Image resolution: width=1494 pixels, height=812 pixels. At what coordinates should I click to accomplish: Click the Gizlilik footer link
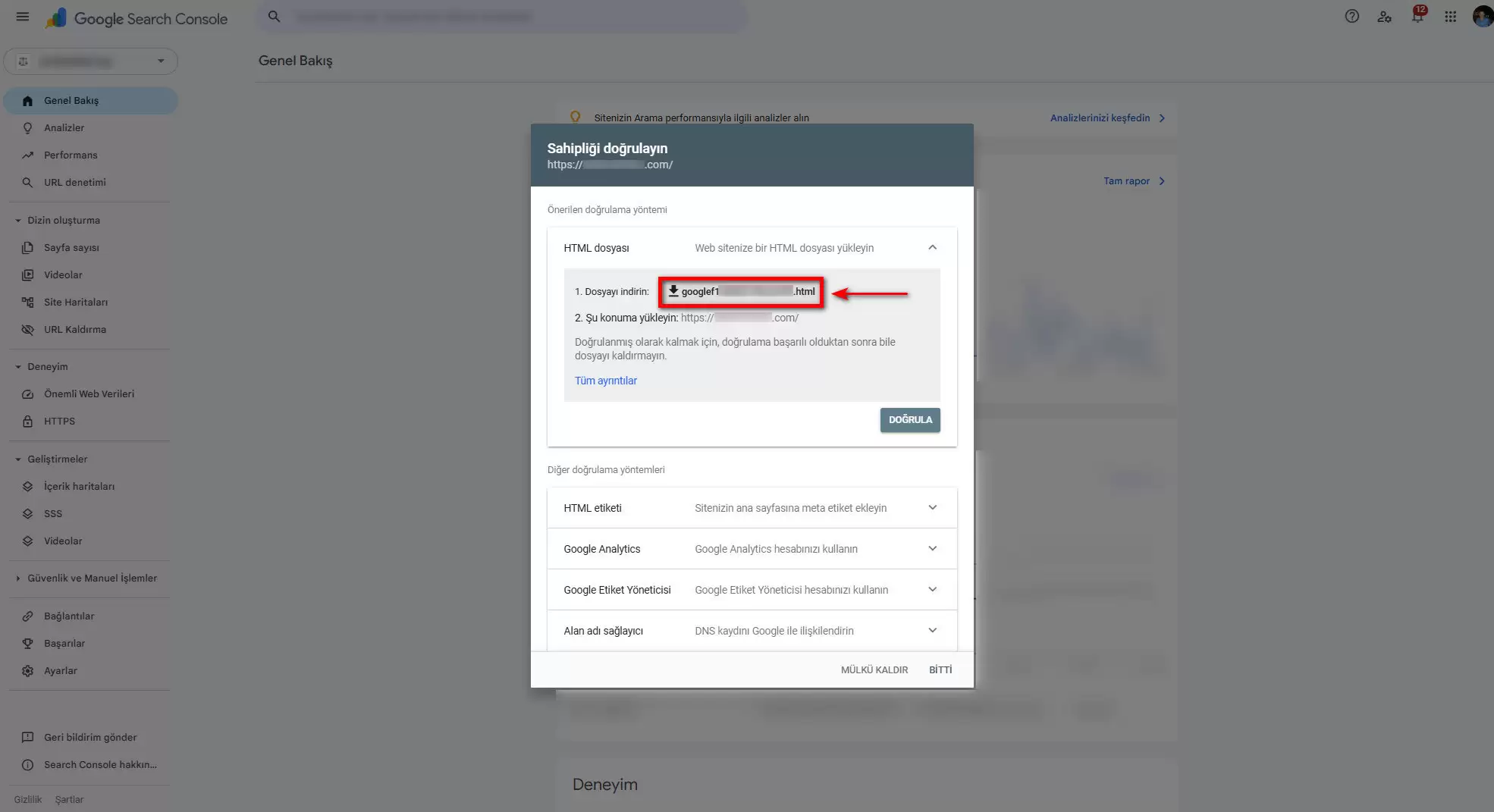point(28,800)
